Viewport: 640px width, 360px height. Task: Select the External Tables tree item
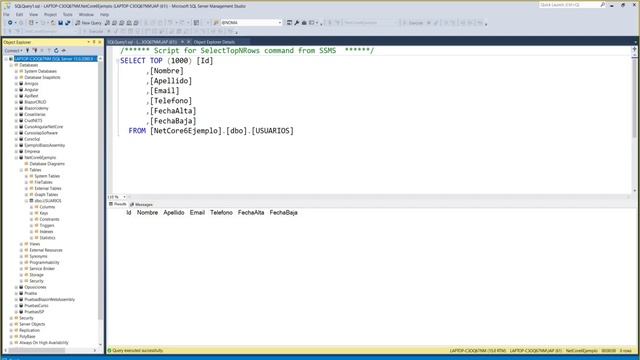pos(48,189)
